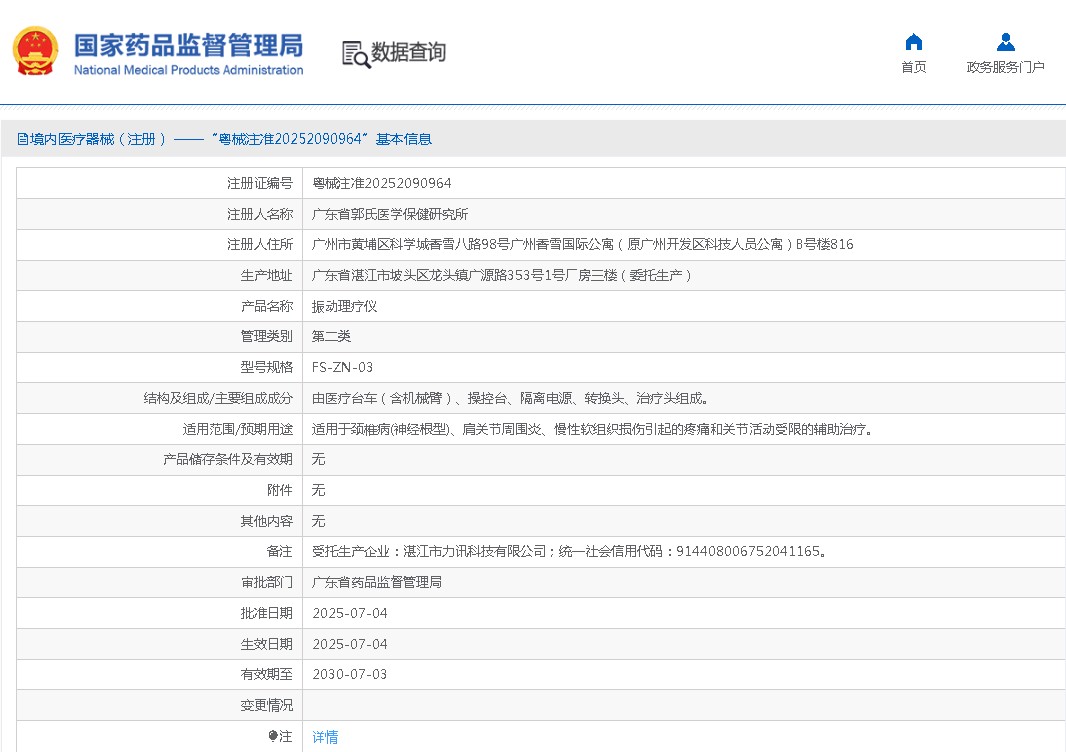This screenshot has height=752, width=1066.
Task: Click the 批准日期 row label
Action: [x=266, y=613]
